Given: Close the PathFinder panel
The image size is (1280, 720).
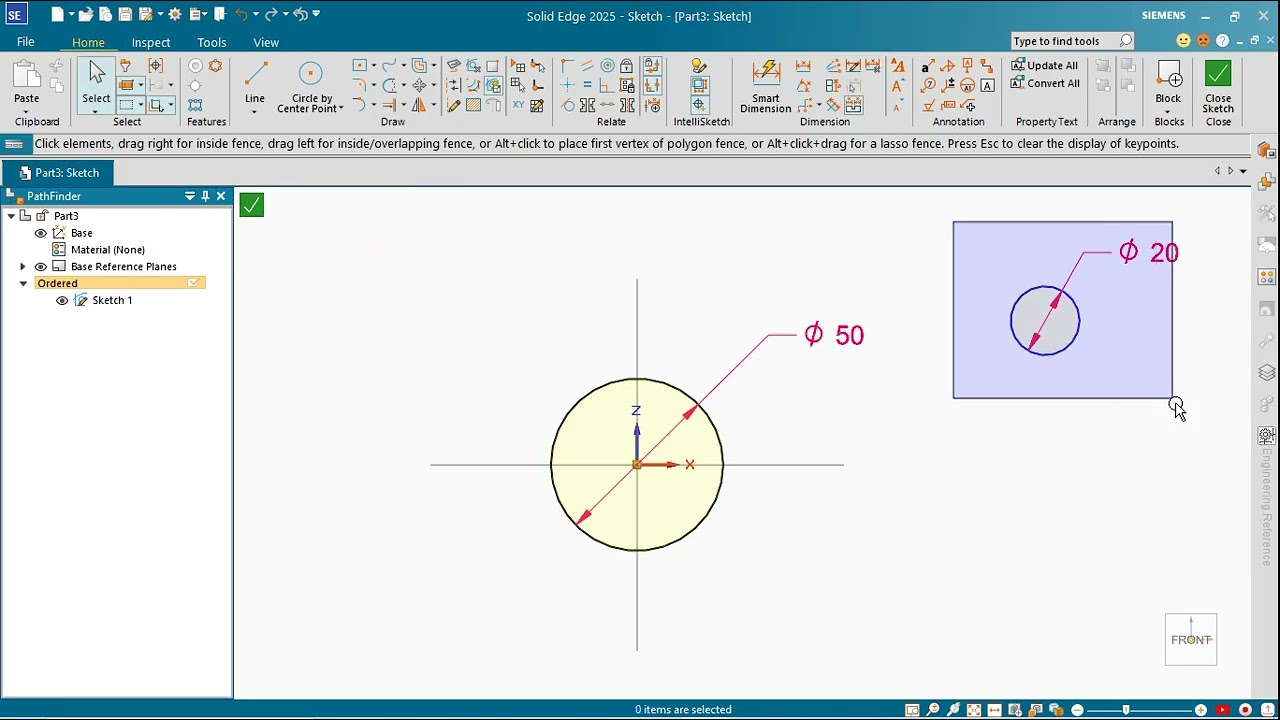Looking at the screenshot, I should [221, 196].
